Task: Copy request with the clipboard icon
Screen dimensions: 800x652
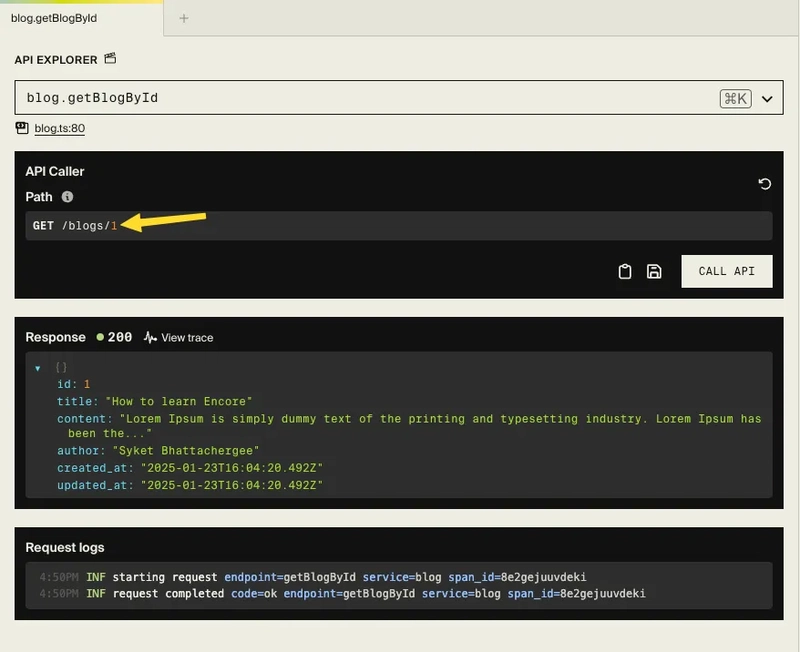Action: [624, 271]
